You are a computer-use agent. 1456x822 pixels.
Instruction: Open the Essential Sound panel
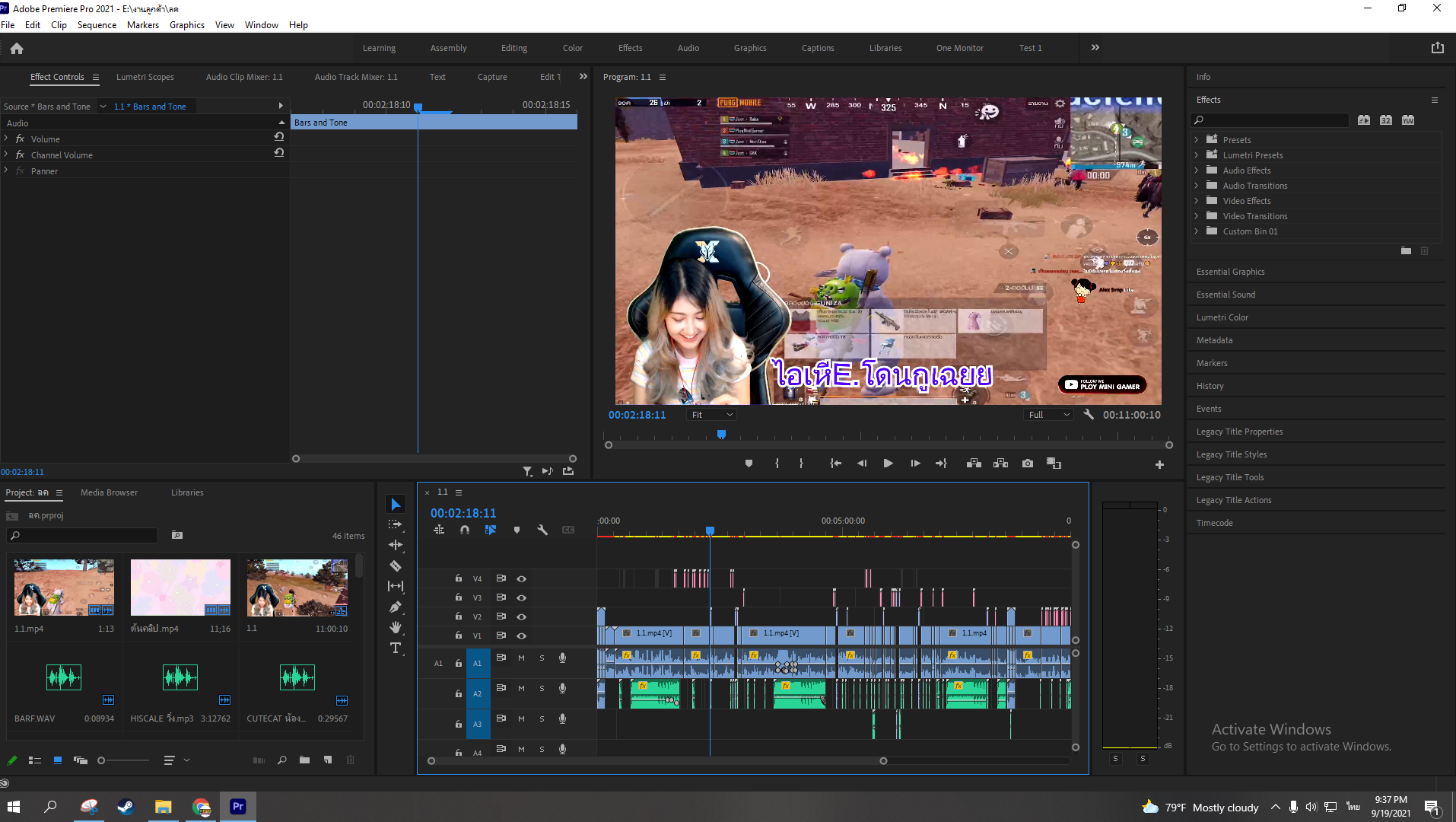[x=1226, y=295]
